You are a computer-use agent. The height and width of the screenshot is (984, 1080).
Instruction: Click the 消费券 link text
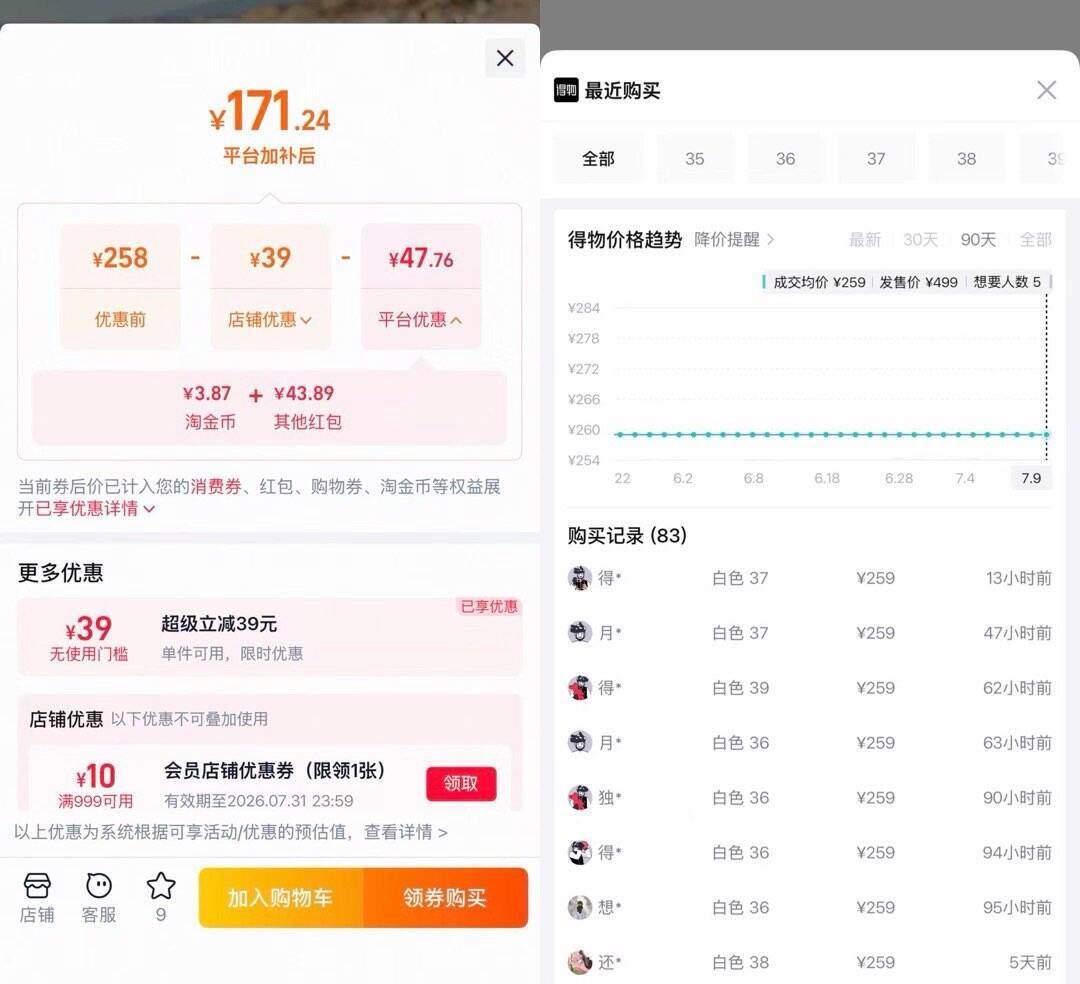point(216,487)
